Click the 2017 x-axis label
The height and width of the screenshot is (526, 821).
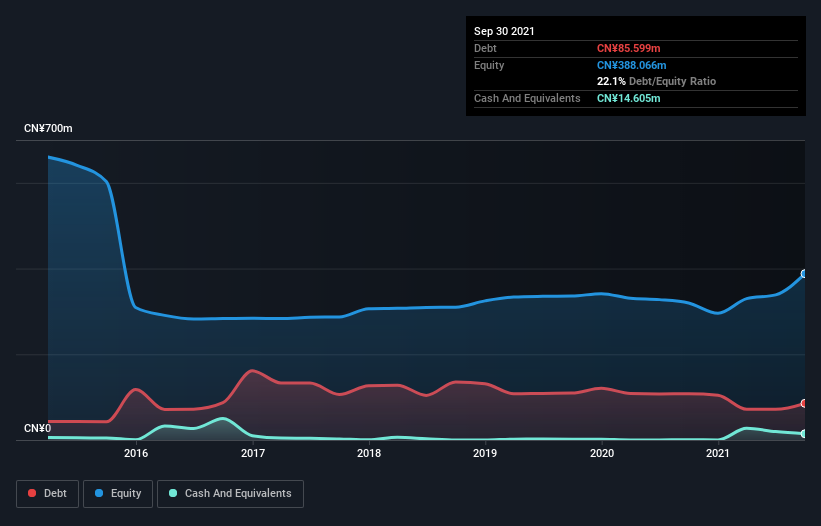pyautogui.click(x=253, y=453)
